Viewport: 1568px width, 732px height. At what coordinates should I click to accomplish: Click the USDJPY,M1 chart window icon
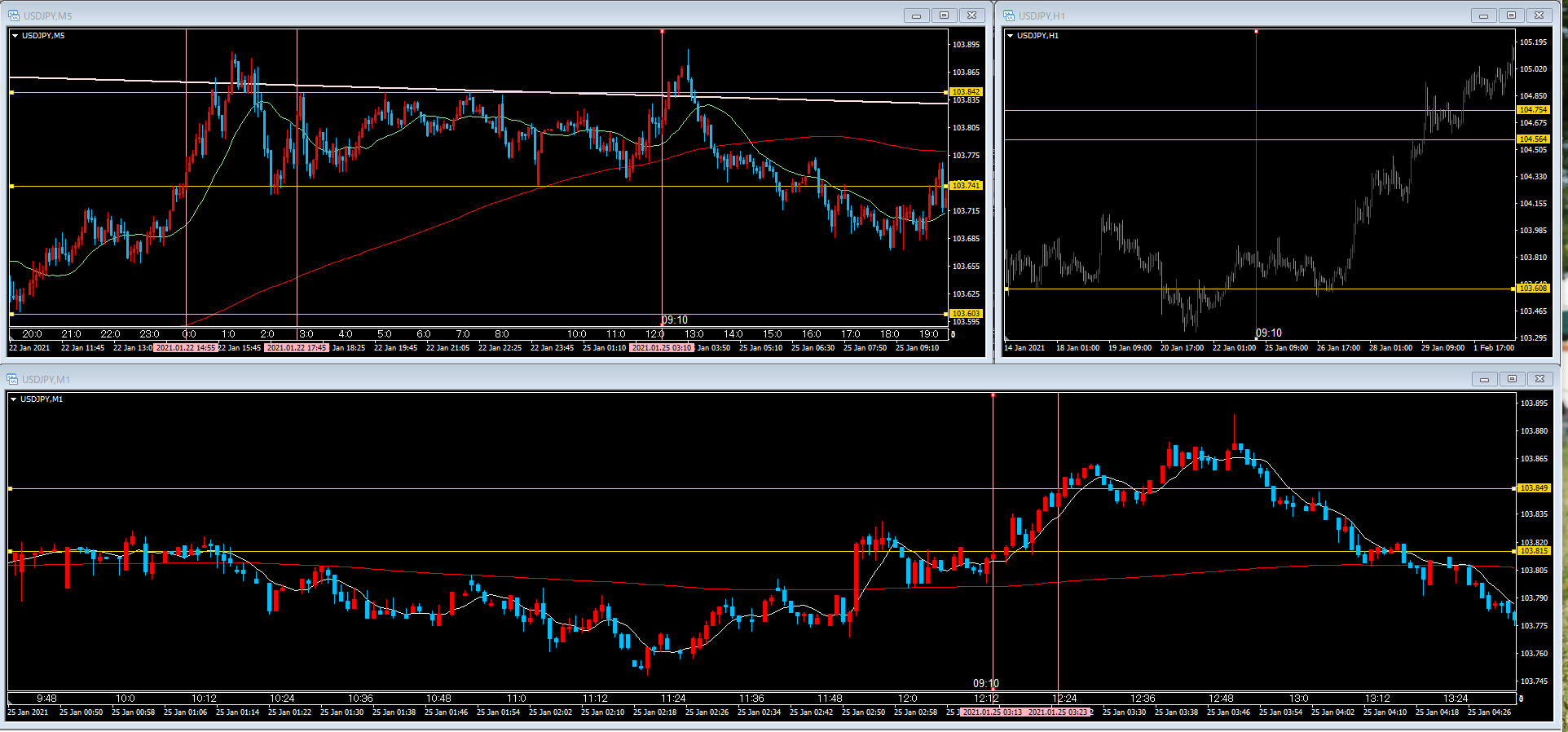[x=12, y=379]
